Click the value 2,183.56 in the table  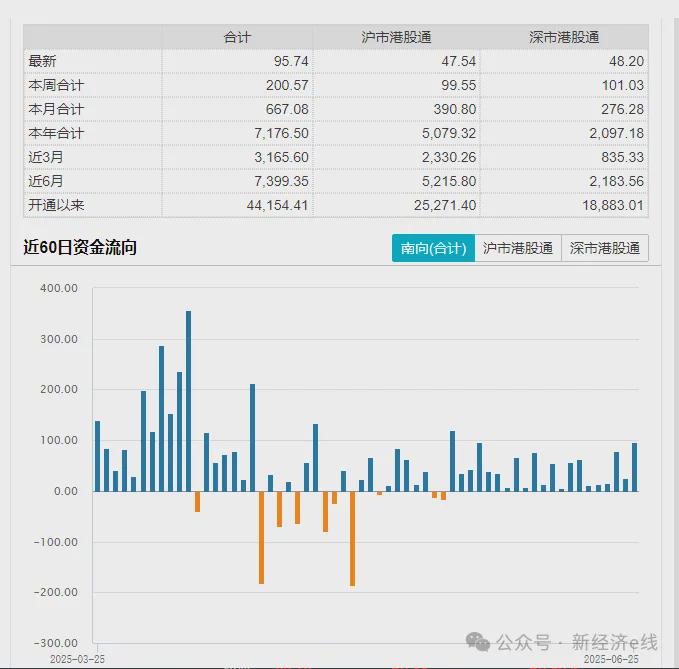point(617,181)
